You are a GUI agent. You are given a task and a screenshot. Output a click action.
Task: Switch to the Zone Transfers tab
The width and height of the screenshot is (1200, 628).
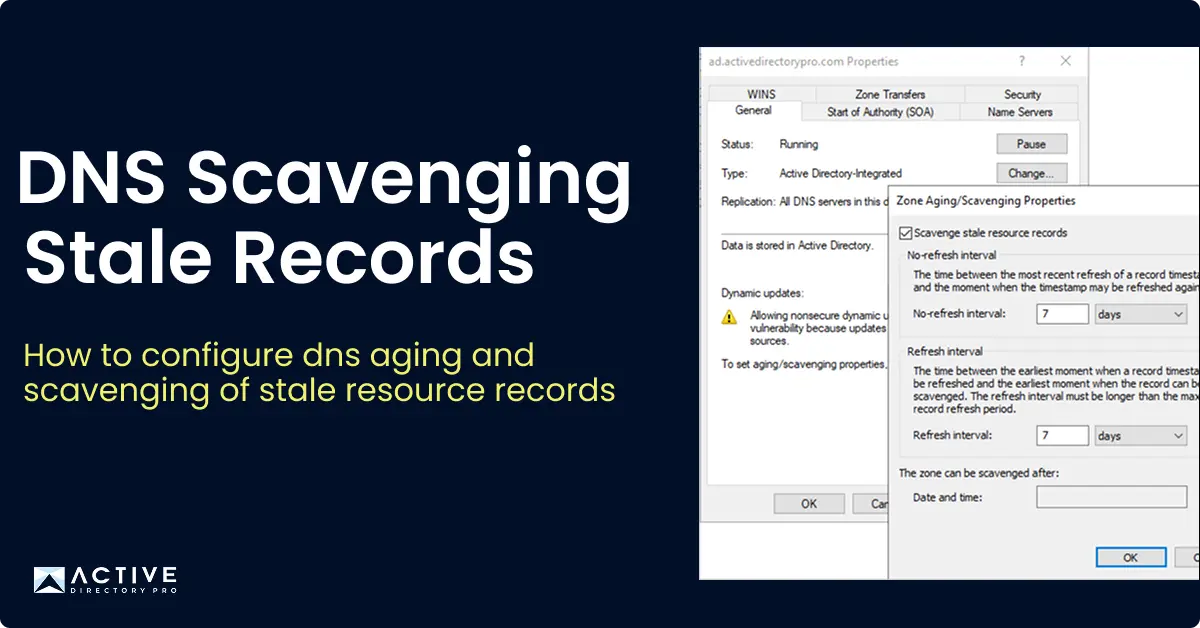click(890, 94)
